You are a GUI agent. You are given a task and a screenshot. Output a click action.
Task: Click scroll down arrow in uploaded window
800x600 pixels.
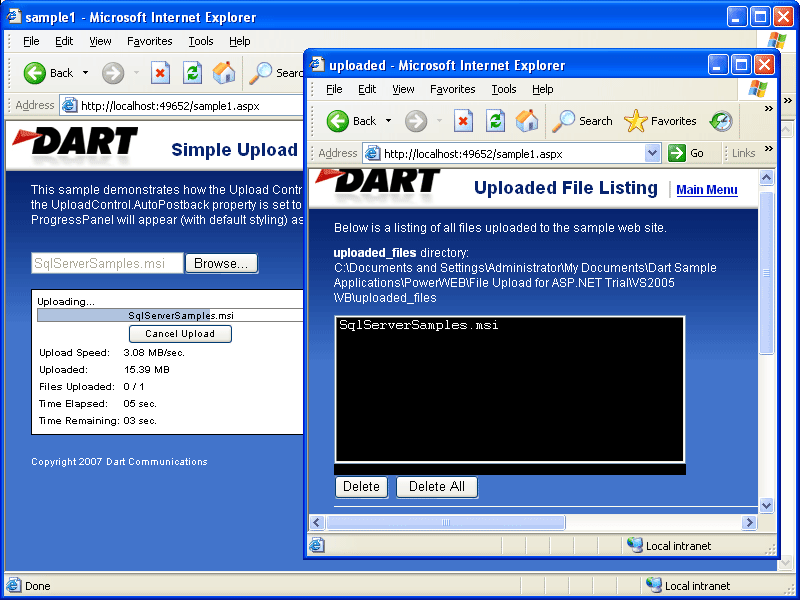[x=766, y=506]
